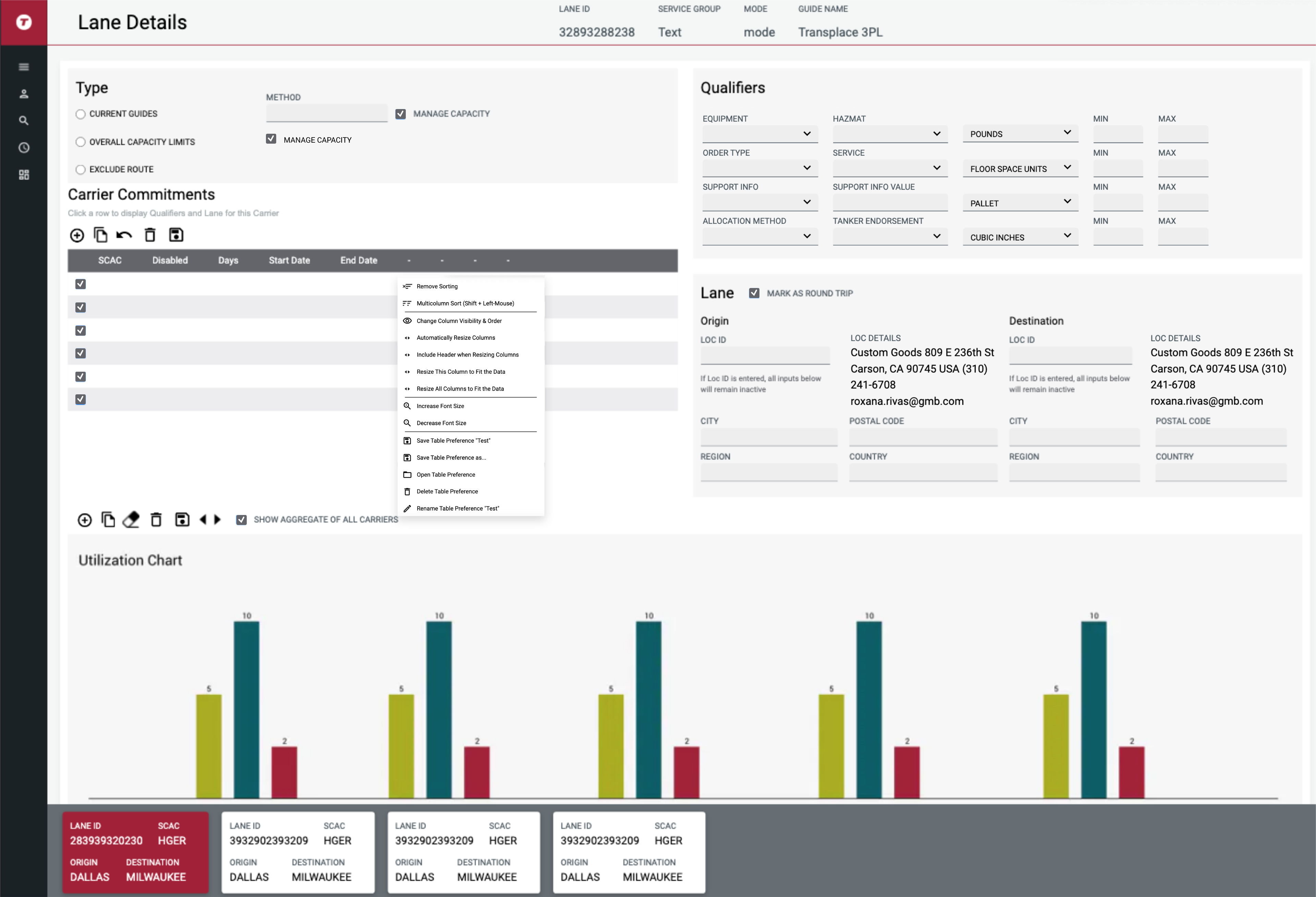Choose Increase Font Size menu item
Screen dimensions: 1316x897
[470, 406]
